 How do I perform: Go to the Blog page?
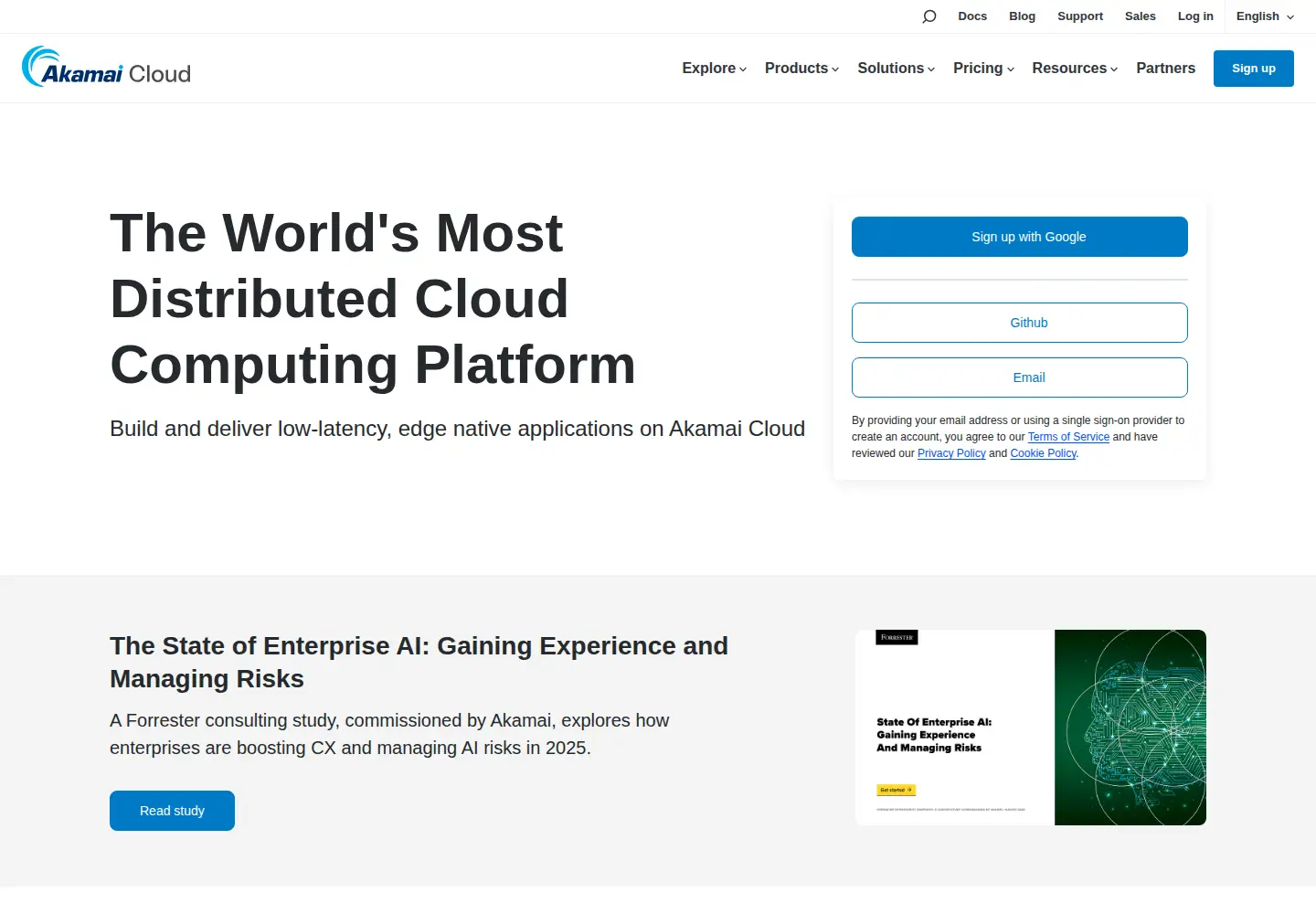pyautogui.click(x=1022, y=16)
